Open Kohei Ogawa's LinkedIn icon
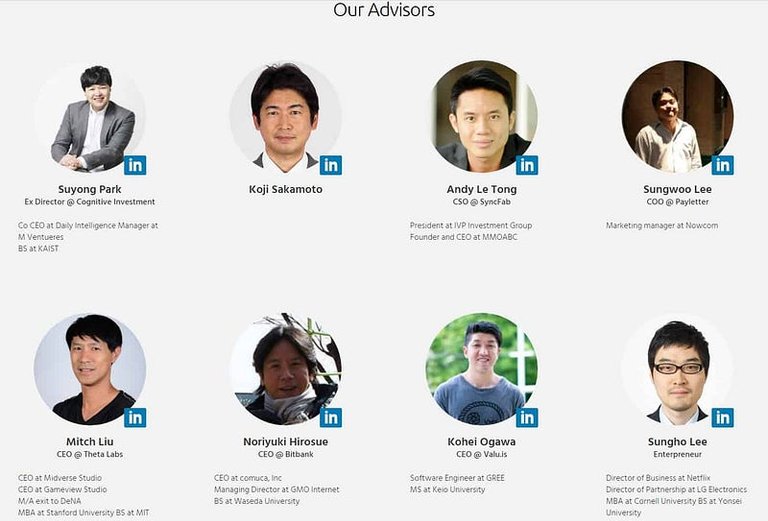Image resolution: width=768 pixels, height=521 pixels. (x=527, y=417)
